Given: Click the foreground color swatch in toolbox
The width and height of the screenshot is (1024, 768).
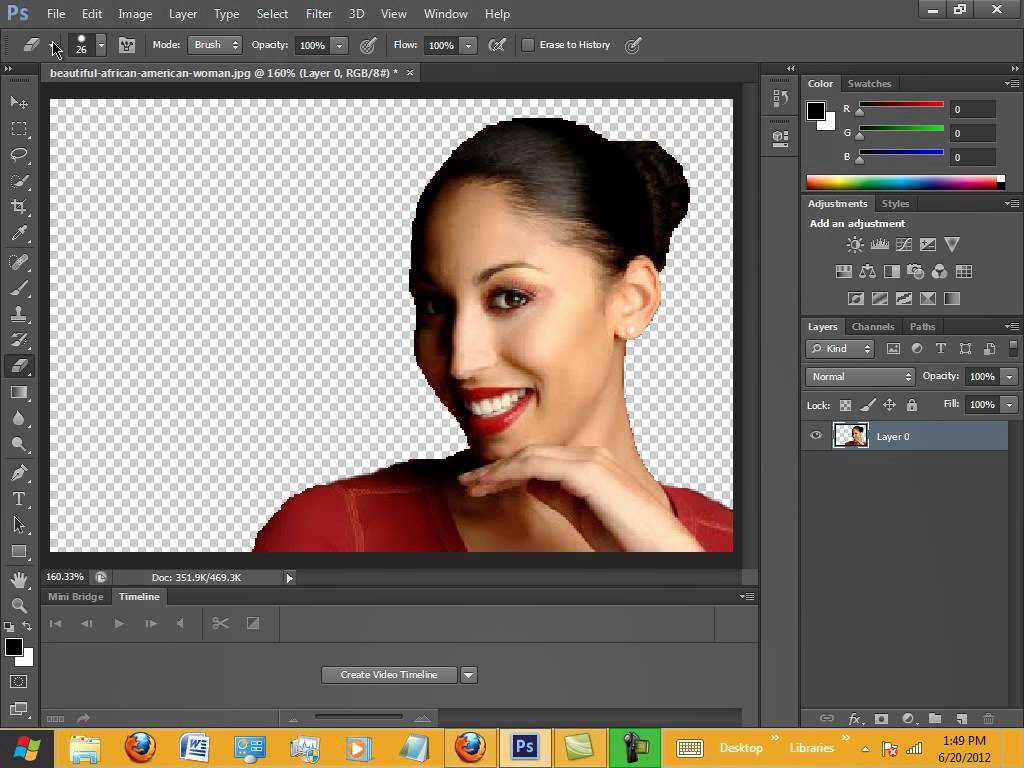Looking at the screenshot, I should click(14, 647).
